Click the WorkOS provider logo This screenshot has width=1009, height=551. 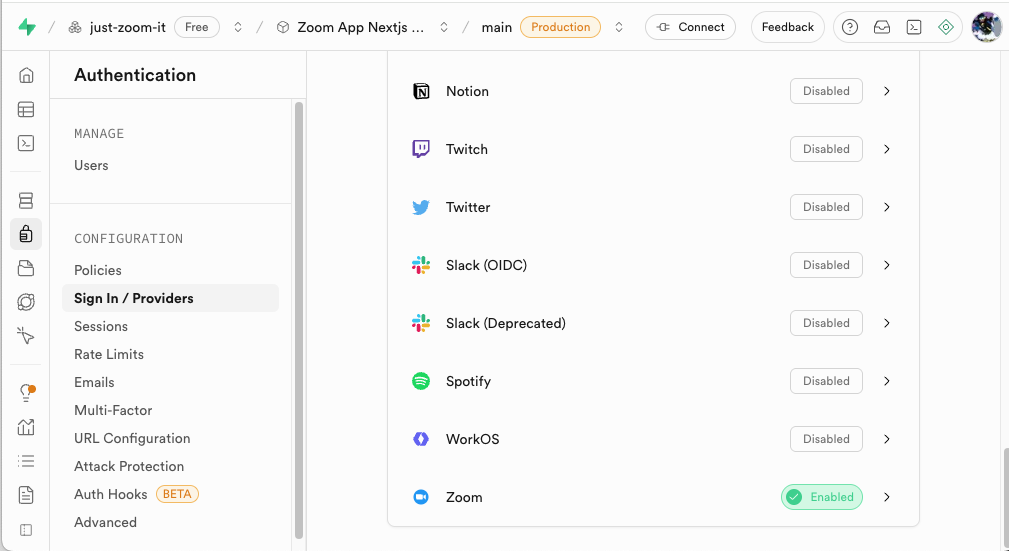tap(421, 439)
